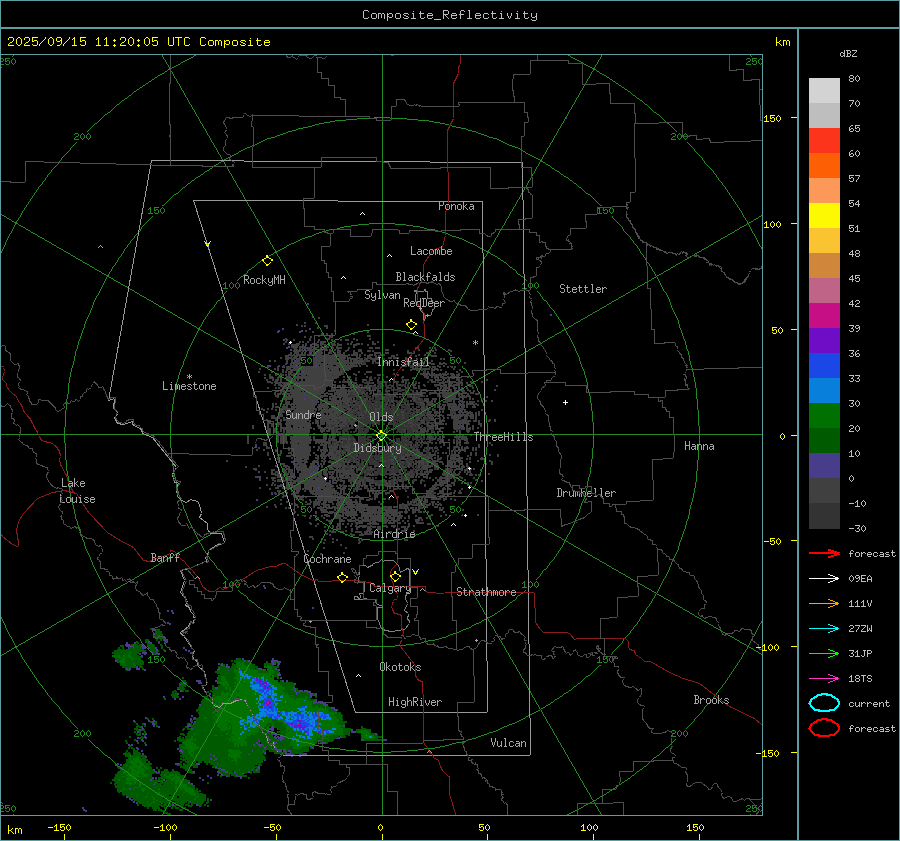Select the purple 39-36 dBZ color swatch
The width and height of the screenshot is (900, 841).
824,340
